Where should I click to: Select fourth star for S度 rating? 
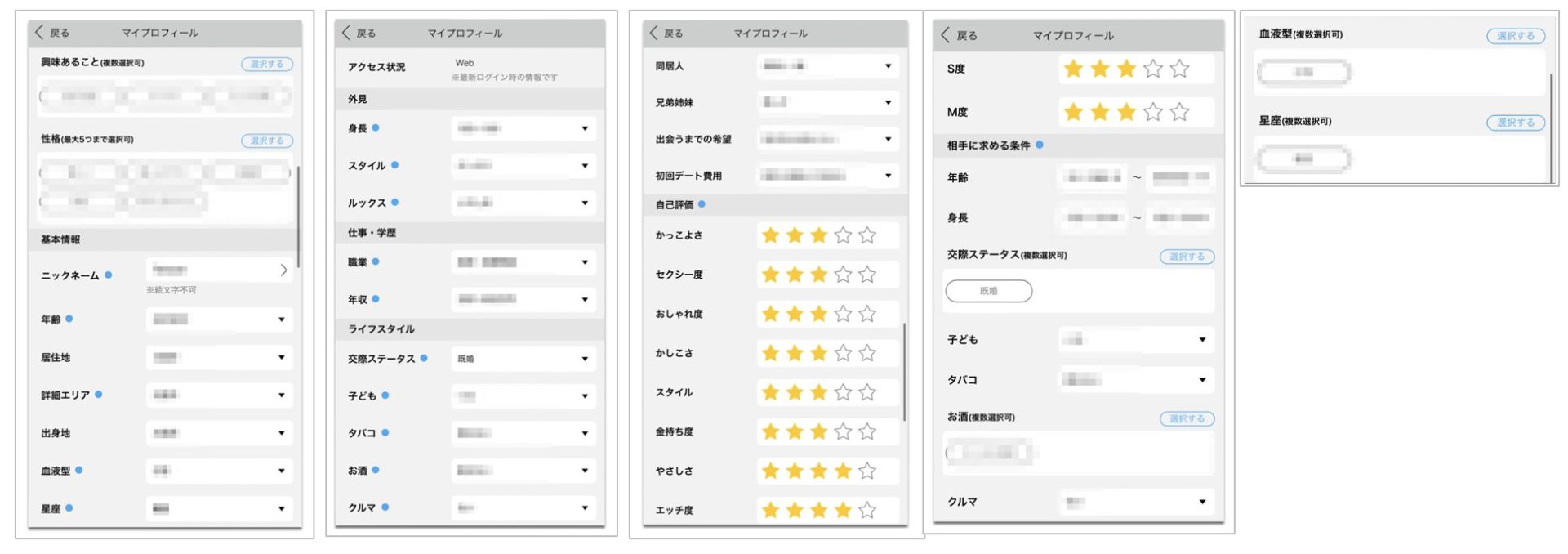pos(1152,69)
